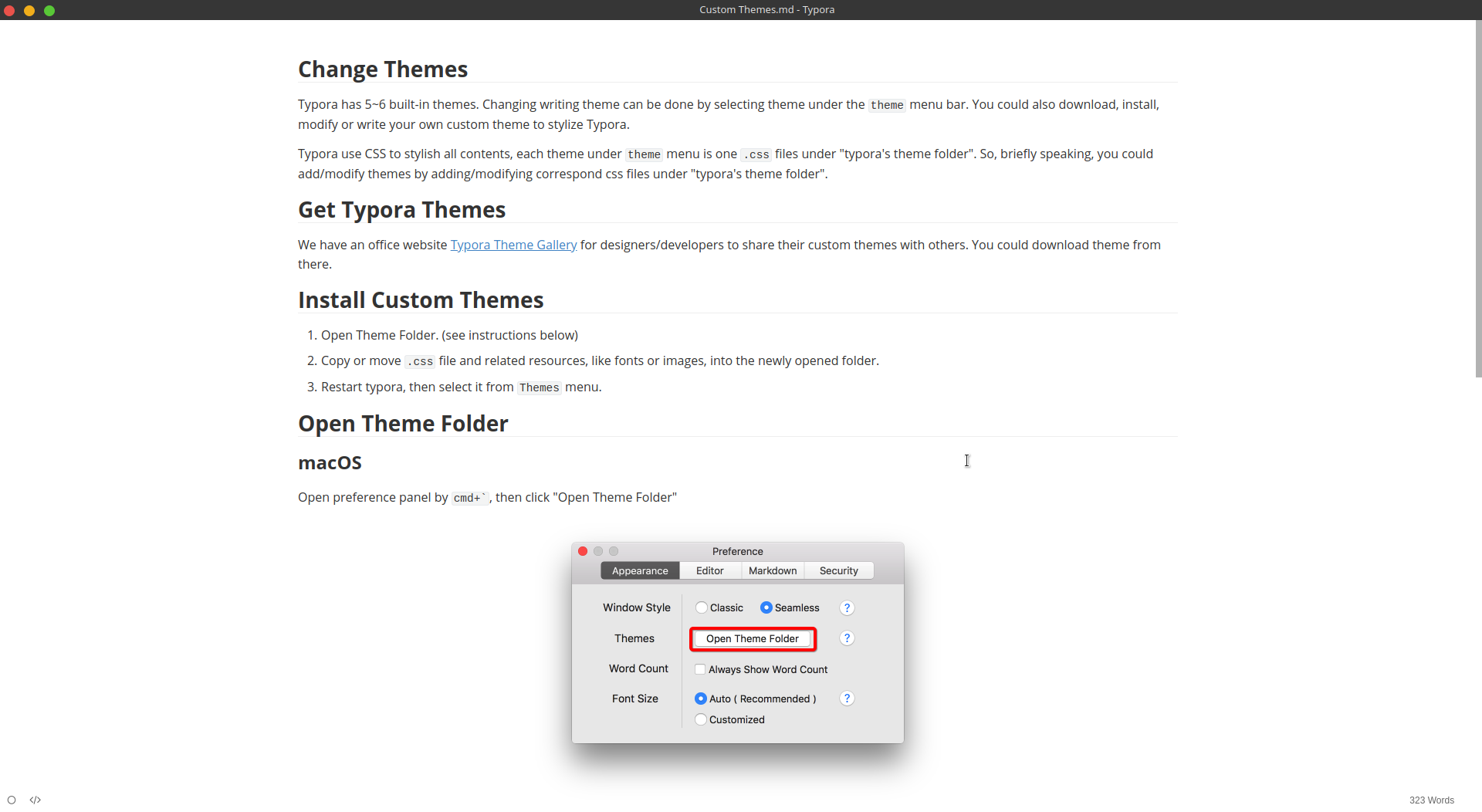Click list item Open Theme Folder. (see instructions below)
The height and width of the screenshot is (812, 1482).
[449, 335]
